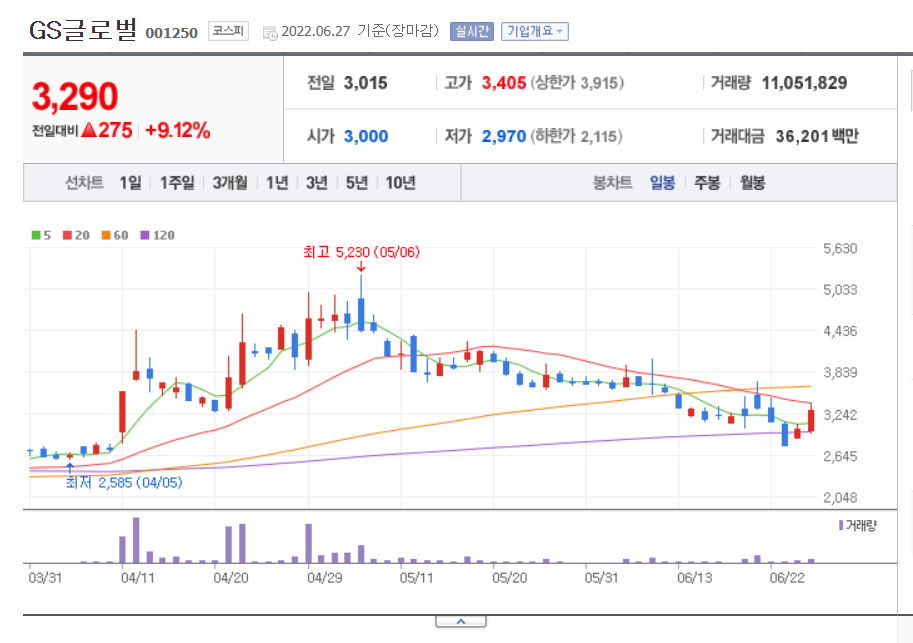Click the GS글로벌 stock name heading
The image size is (913, 643).
pyautogui.click(x=83, y=29)
